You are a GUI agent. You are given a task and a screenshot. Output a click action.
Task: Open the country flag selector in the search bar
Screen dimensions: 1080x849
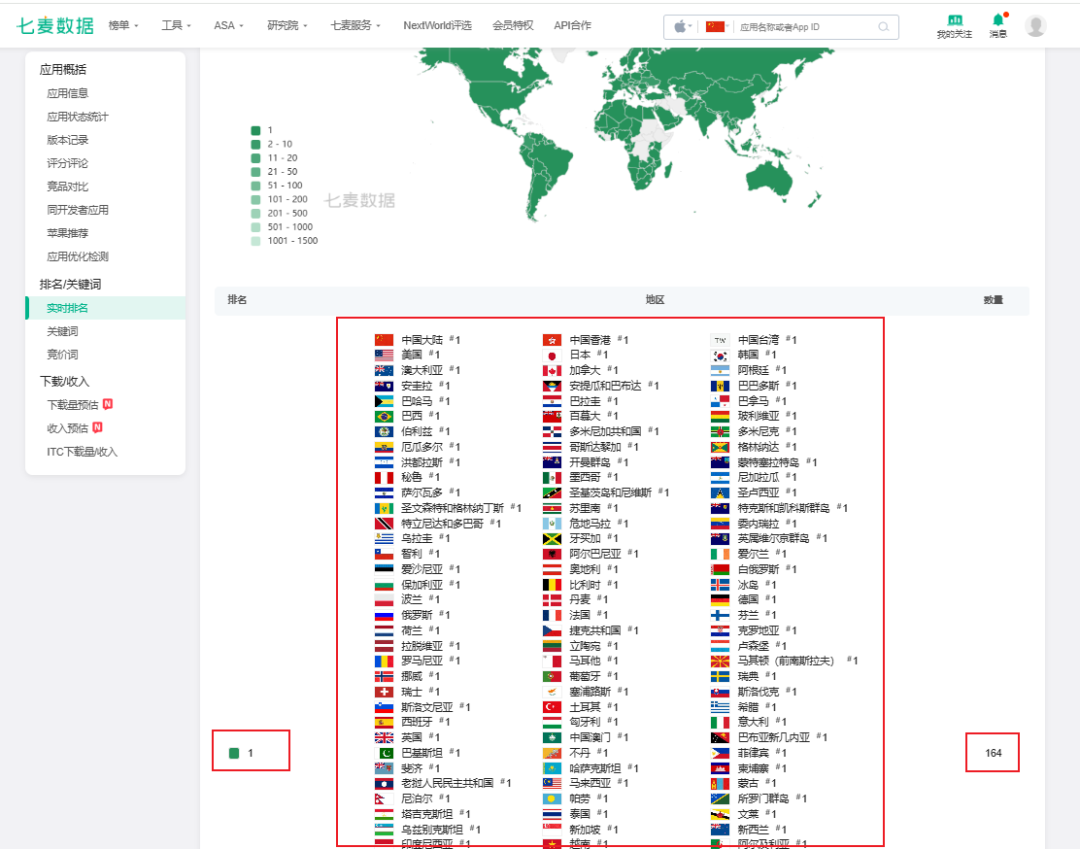coord(717,27)
